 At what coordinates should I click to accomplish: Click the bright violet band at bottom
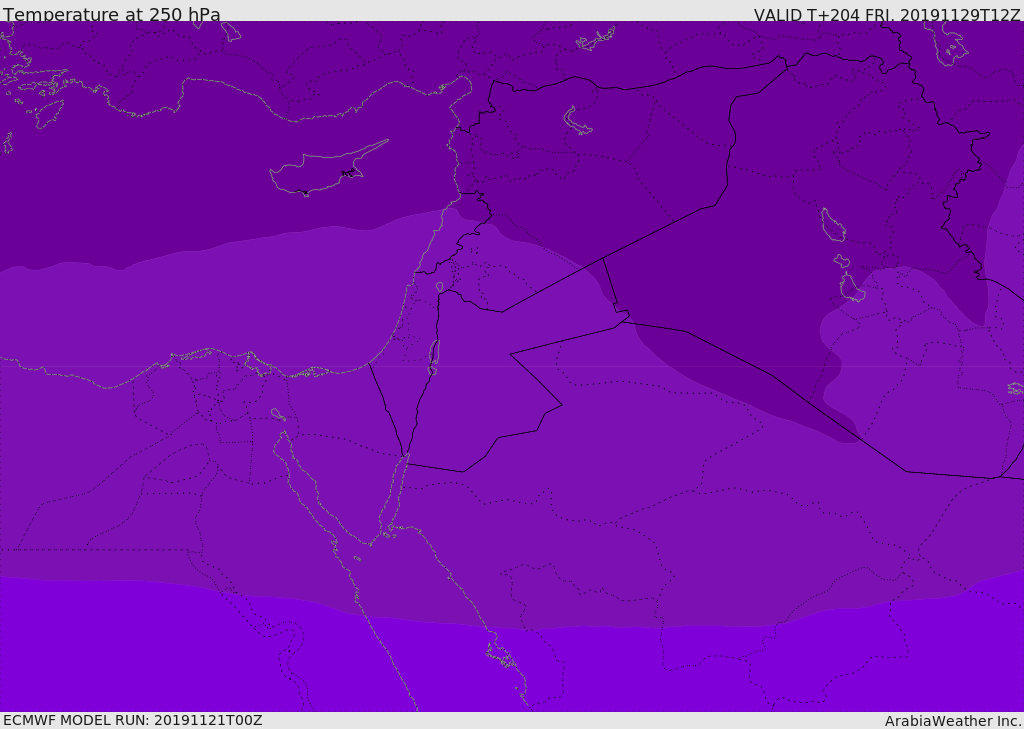coord(512,666)
